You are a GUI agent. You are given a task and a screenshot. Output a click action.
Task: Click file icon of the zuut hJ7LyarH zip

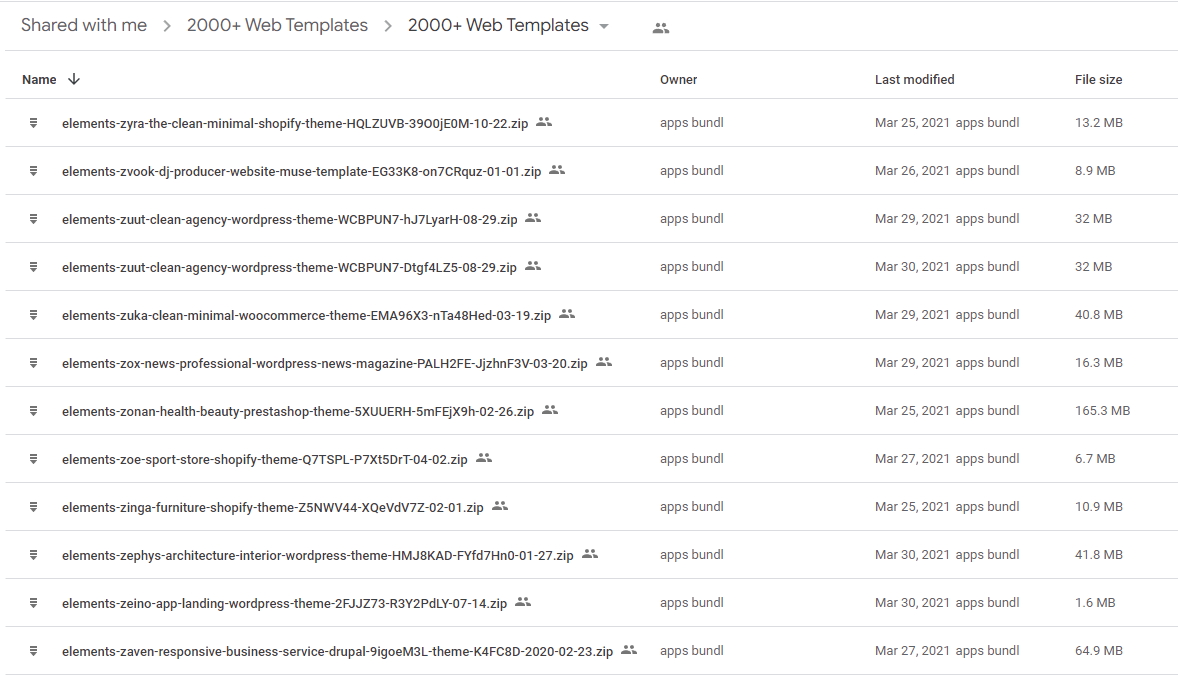click(x=34, y=219)
